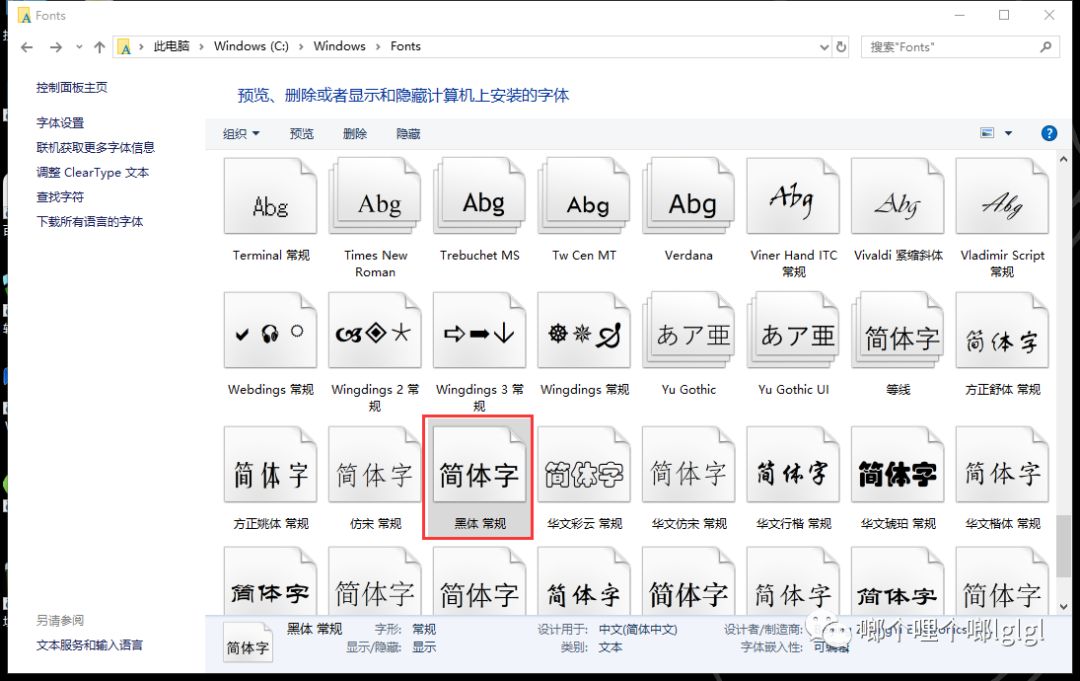Image resolution: width=1080 pixels, height=681 pixels.
Task: Select the Webdings 常规 font icon
Action: (x=270, y=331)
